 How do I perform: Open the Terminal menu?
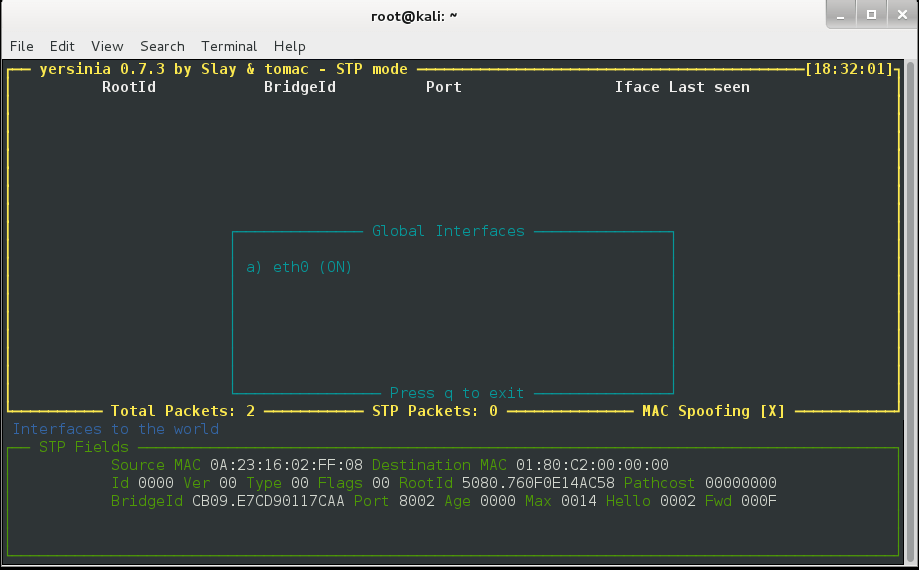[229, 46]
